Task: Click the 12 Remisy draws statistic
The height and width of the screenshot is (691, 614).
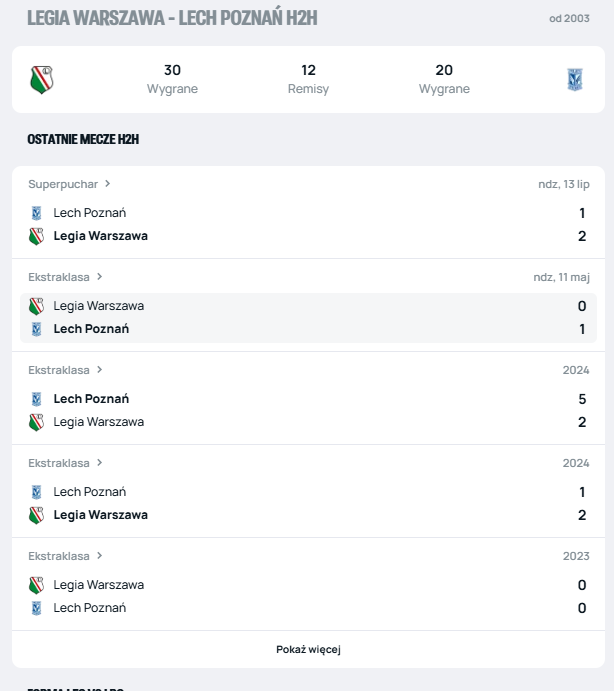Action: pyautogui.click(x=308, y=79)
